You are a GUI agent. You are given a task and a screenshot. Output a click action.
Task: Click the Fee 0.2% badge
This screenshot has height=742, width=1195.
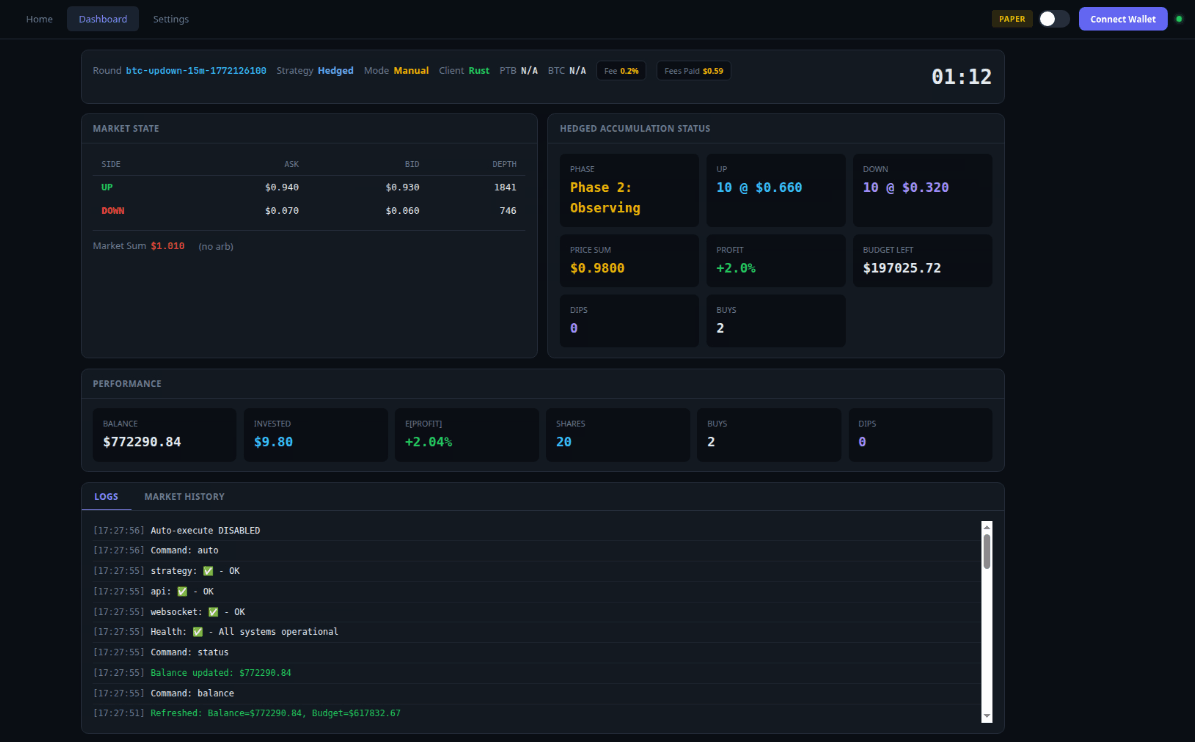pos(620,70)
